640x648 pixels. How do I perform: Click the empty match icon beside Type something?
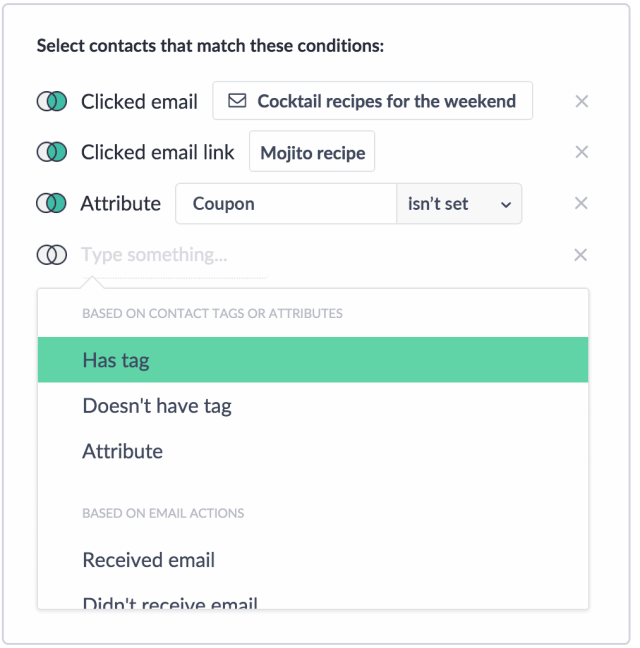(x=52, y=255)
